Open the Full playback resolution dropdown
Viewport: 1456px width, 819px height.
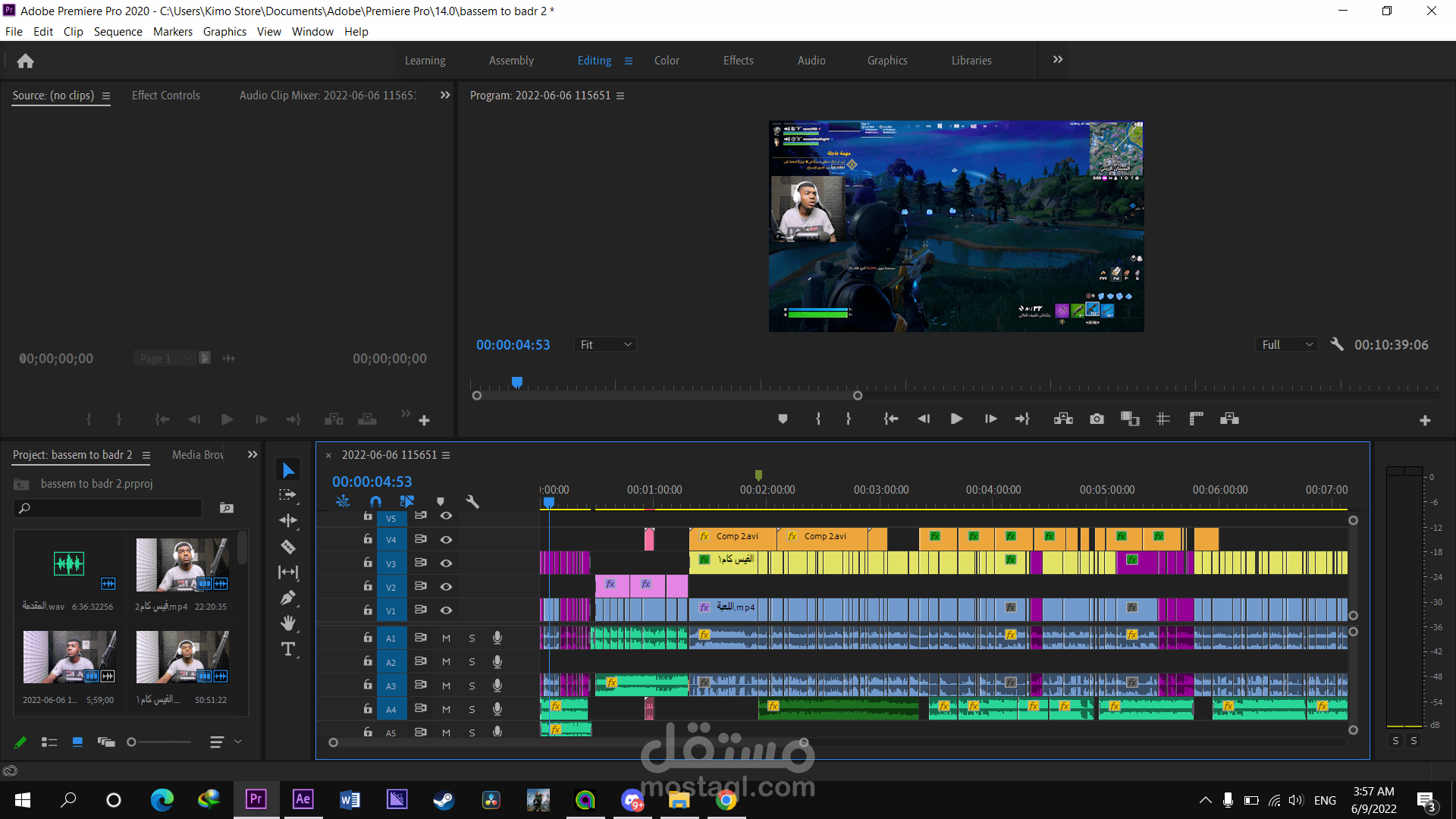(x=1287, y=345)
